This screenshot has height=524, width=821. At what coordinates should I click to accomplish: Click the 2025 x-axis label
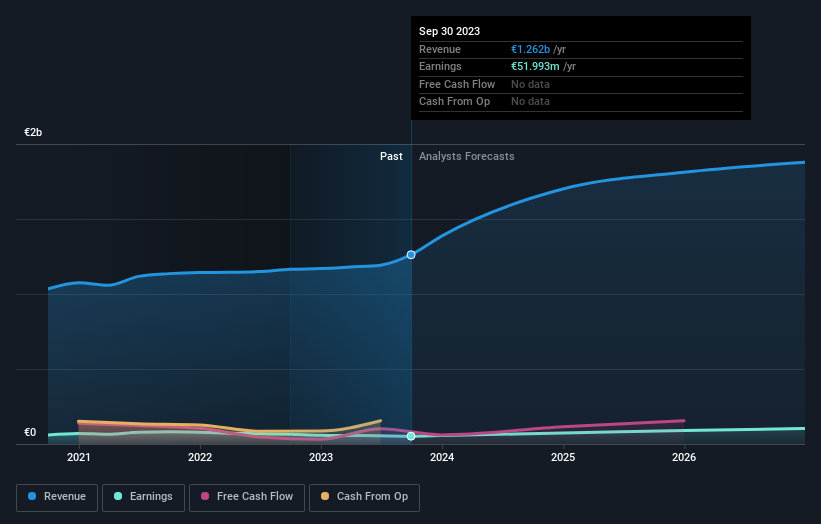(x=563, y=458)
